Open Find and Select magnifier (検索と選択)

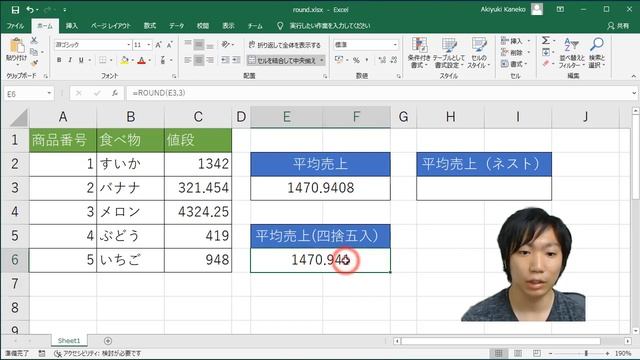[597, 53]
